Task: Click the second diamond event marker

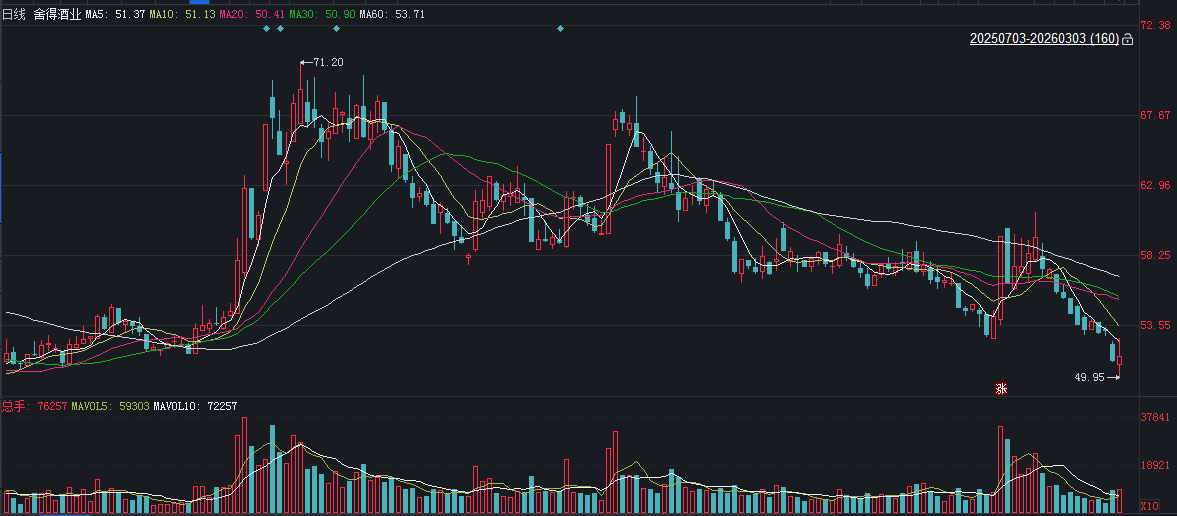Action: [280, 28]
